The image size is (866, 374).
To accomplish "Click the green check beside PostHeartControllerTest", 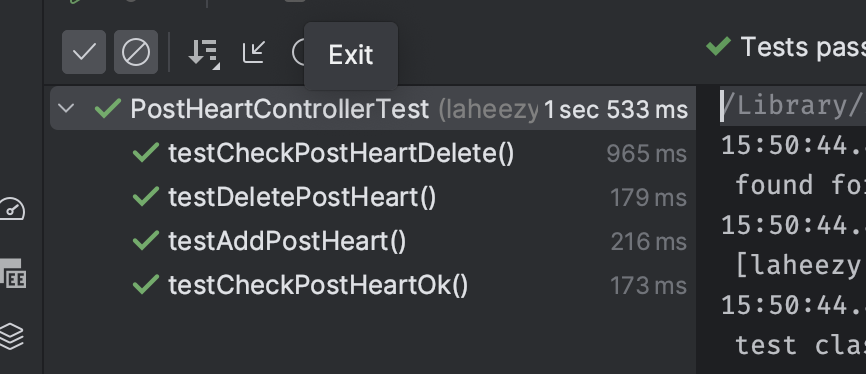I will coord(108,108).
